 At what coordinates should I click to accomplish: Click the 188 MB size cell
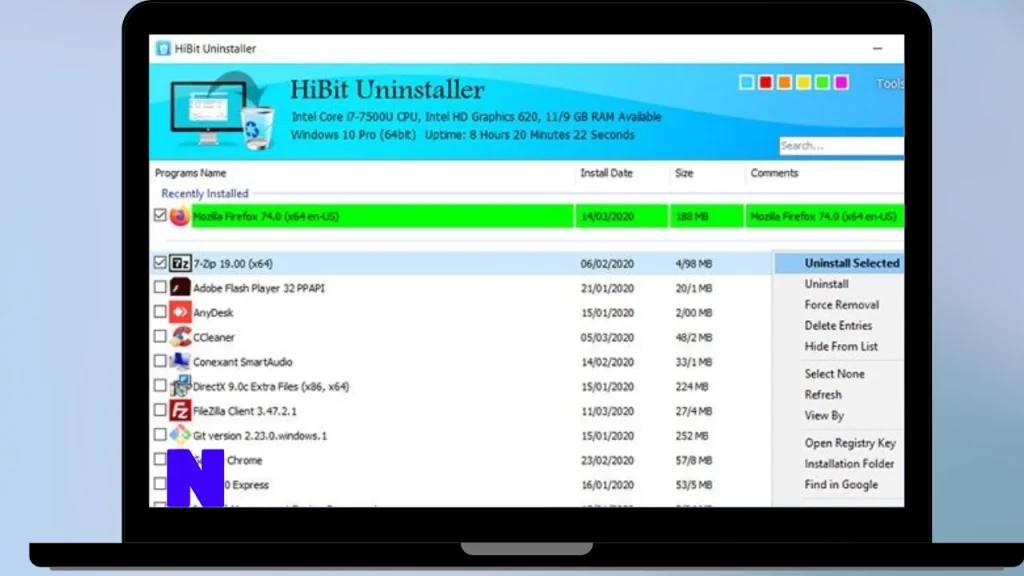692,217
